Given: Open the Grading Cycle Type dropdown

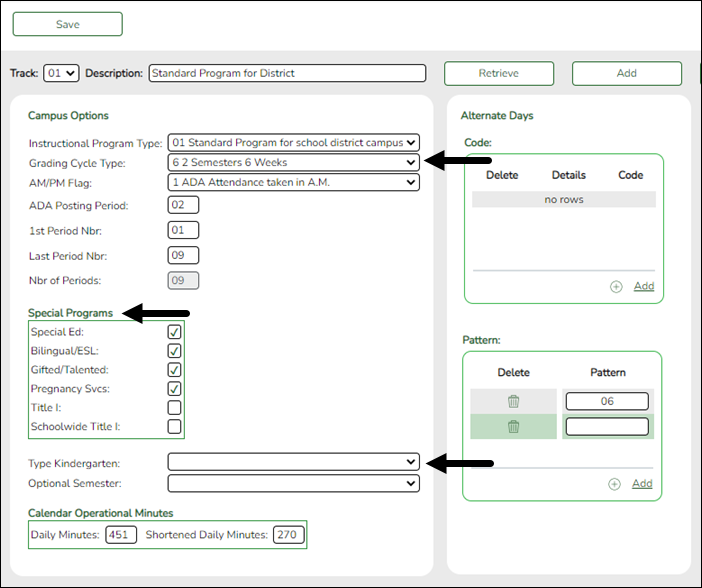Looking at the screenshot, I should coord(293,163).
